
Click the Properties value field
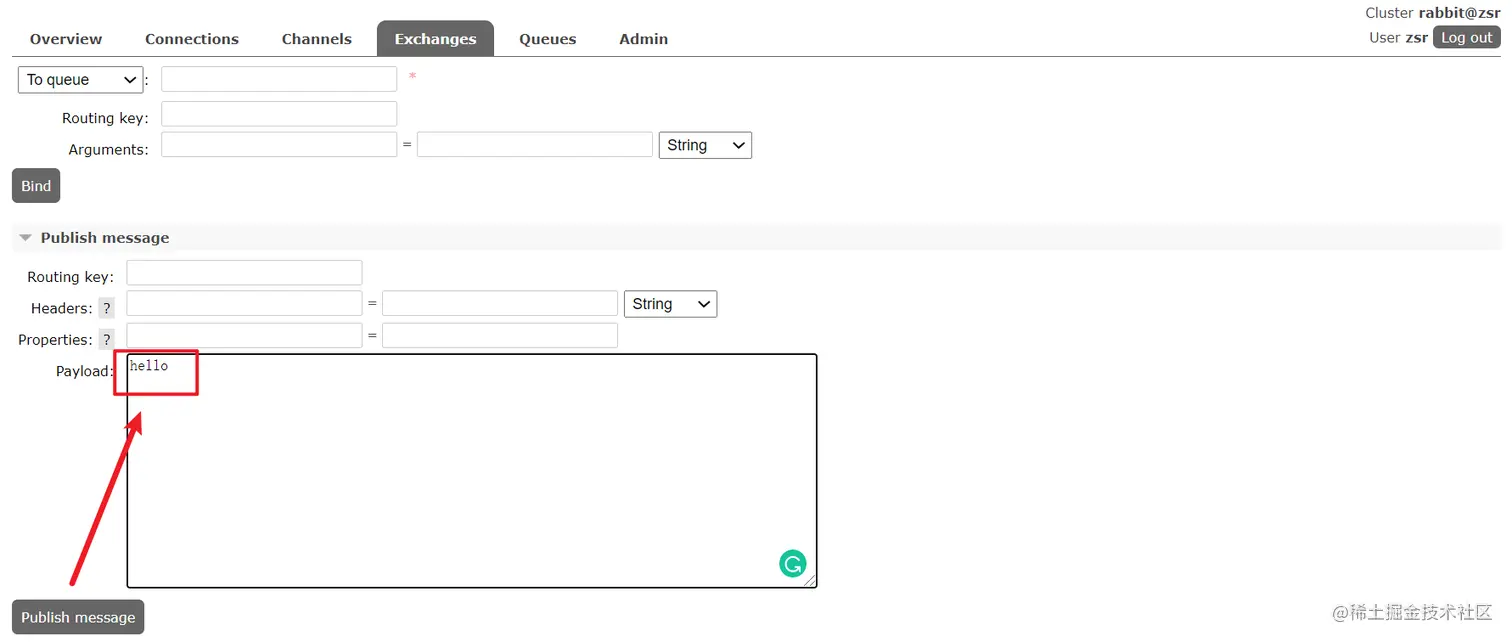coord(500,335)
